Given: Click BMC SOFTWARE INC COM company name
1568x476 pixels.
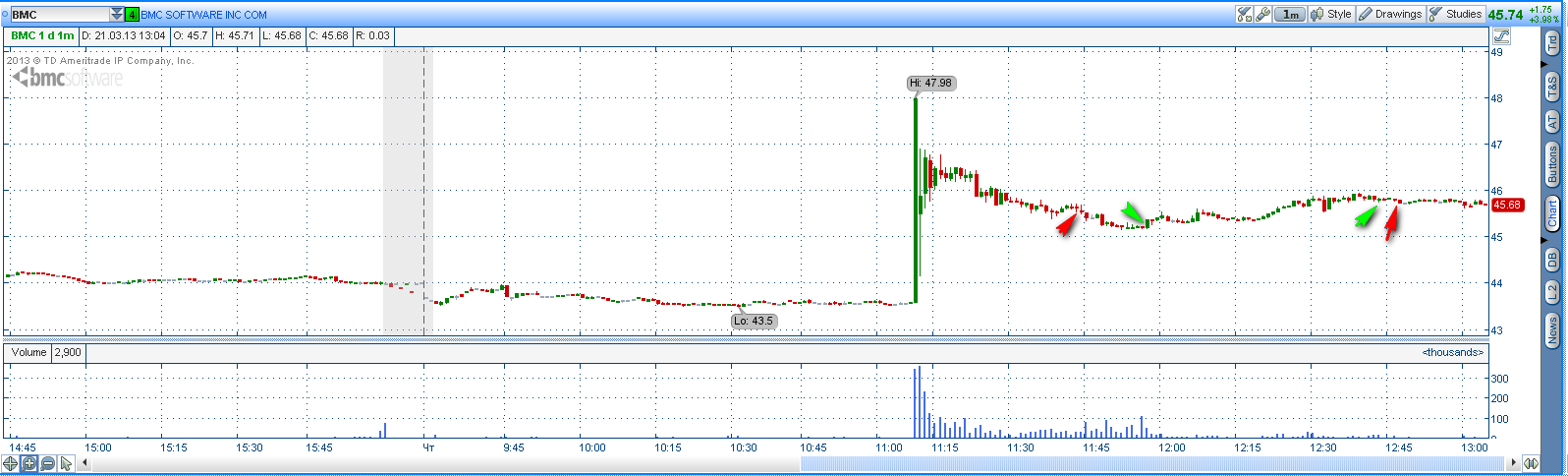Looking at the screenshot, I should click(203, 15).
